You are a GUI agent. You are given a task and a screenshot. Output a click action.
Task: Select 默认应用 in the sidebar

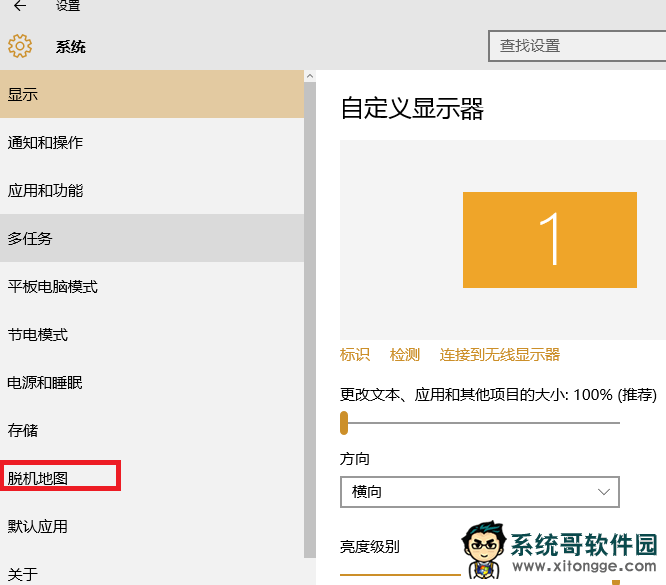150,527
